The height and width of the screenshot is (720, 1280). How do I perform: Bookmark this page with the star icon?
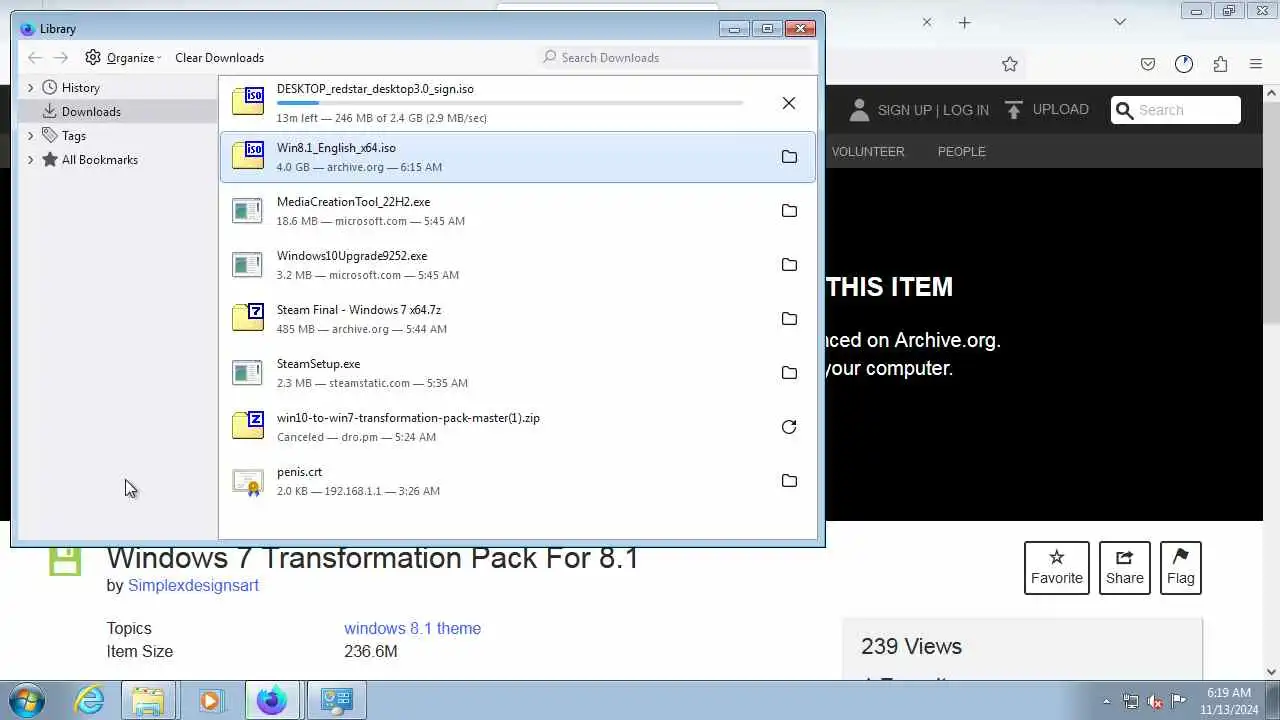click(1010, 64)
